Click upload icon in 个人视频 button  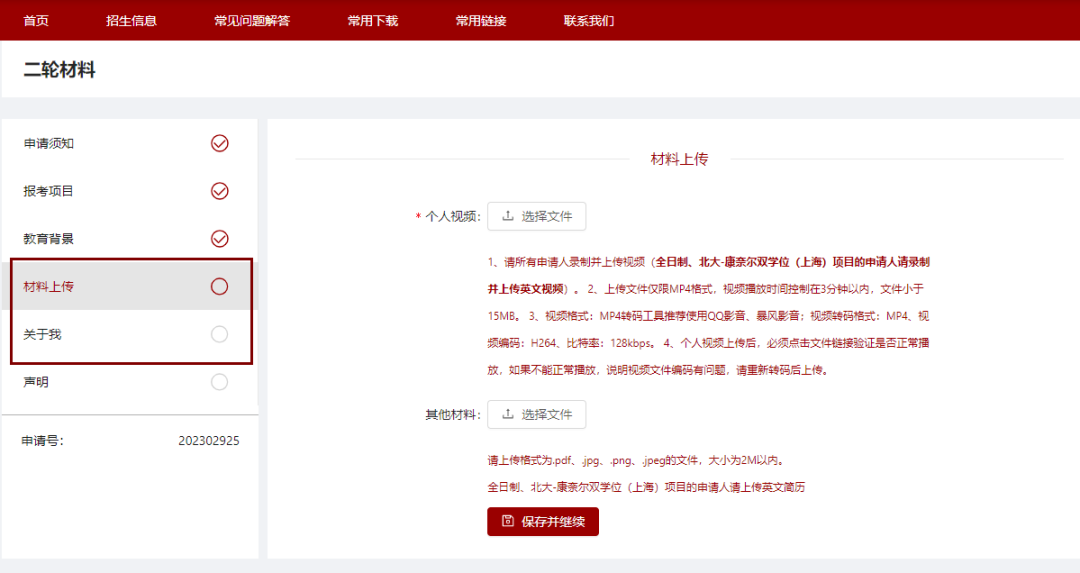click(x=508, y=216)
